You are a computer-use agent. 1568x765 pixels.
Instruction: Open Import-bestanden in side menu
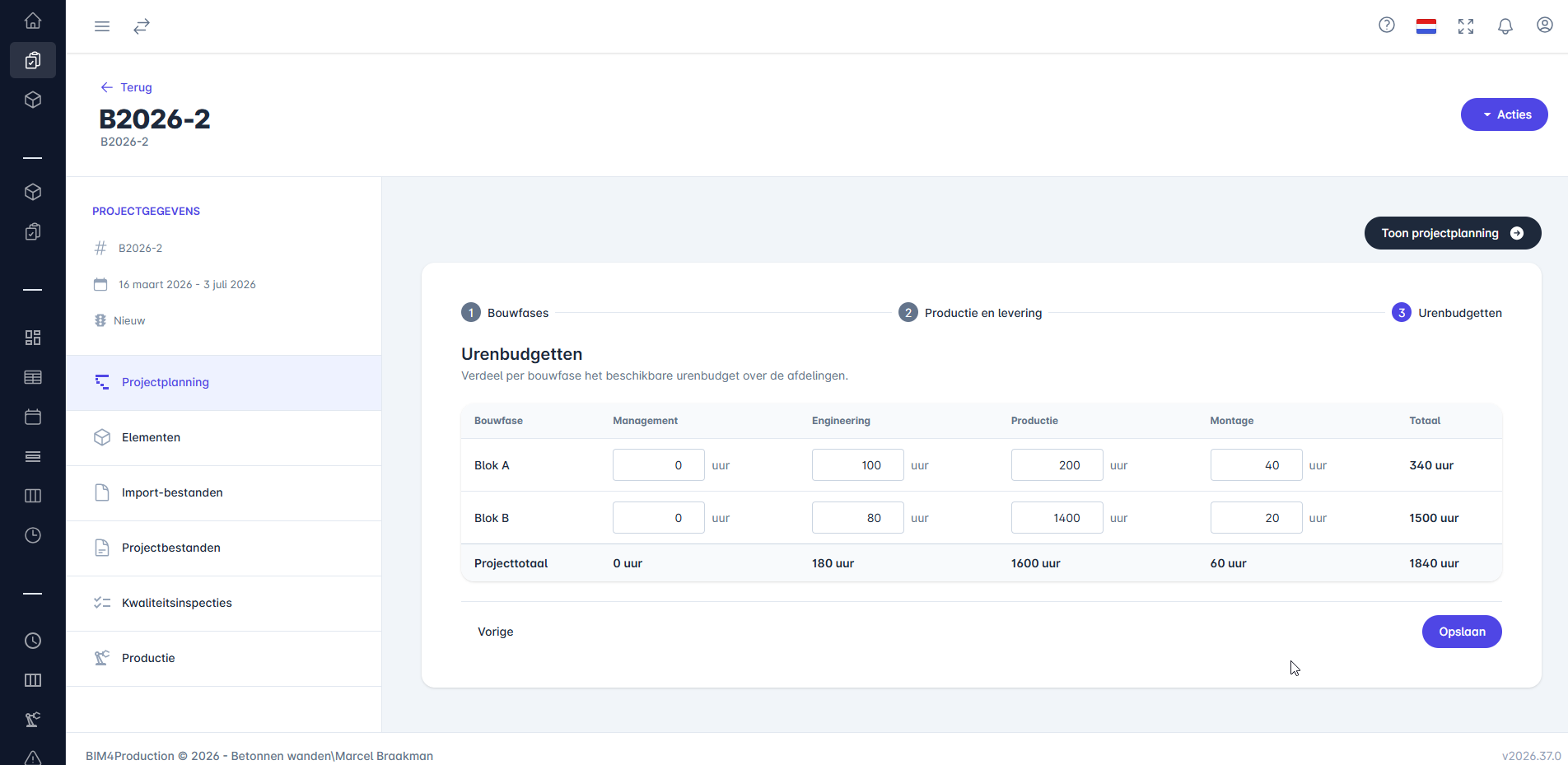coord(223,492)
